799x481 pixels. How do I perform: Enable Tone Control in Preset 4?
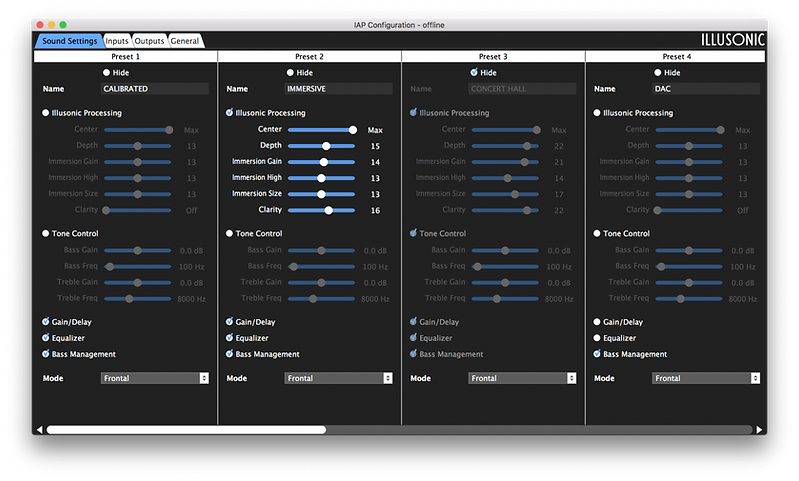point(598,233)
